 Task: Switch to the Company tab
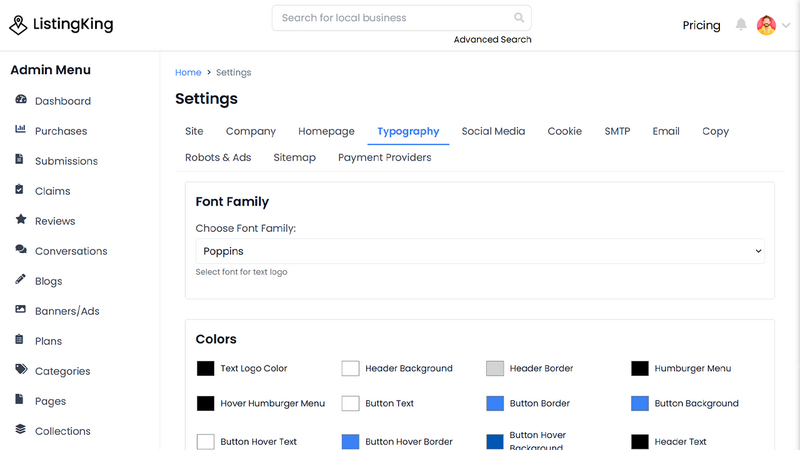click(x=251, y=131)
